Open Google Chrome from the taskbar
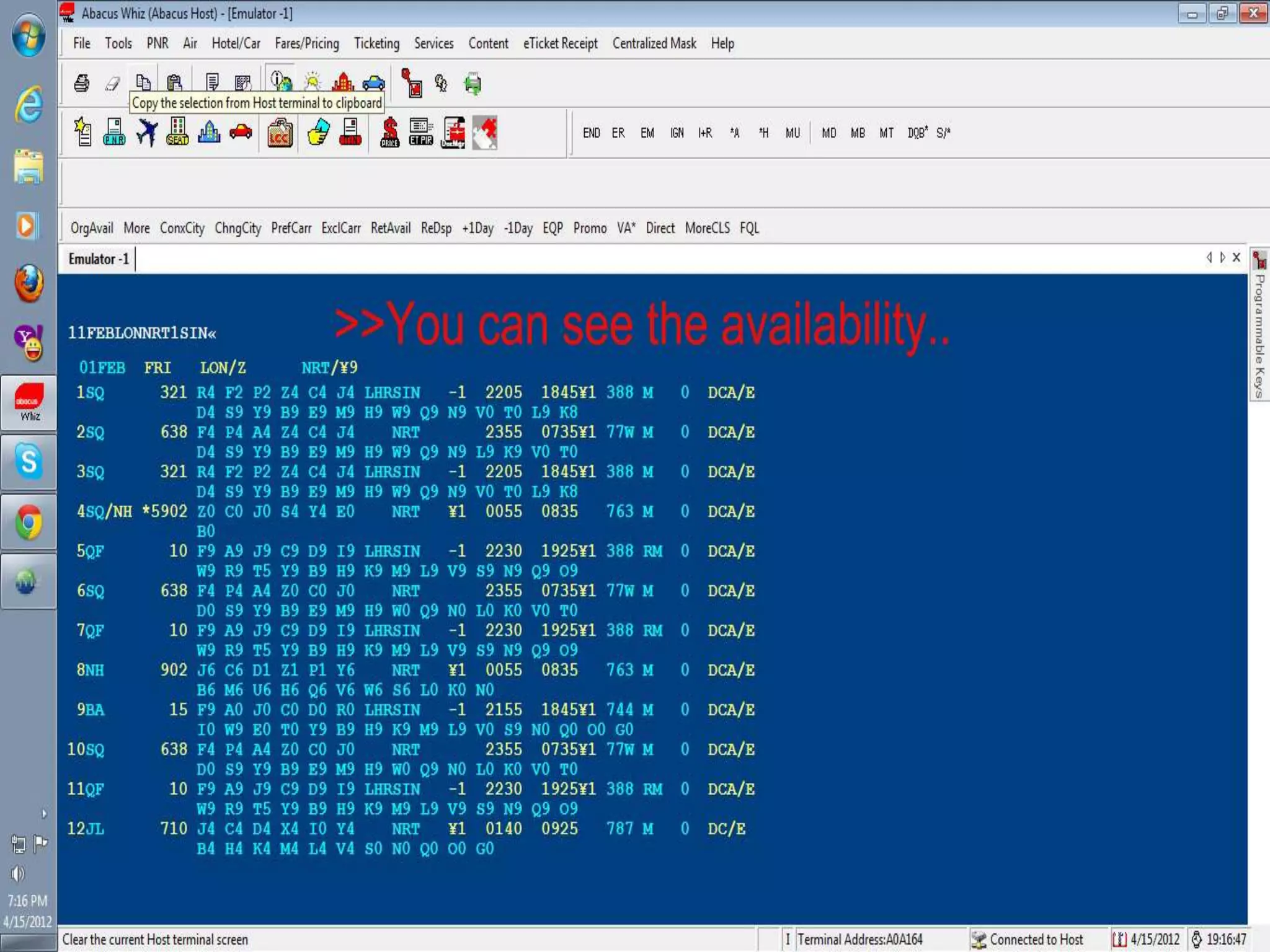This screenshot has height=952, width=1270. [x=29, y=522]
